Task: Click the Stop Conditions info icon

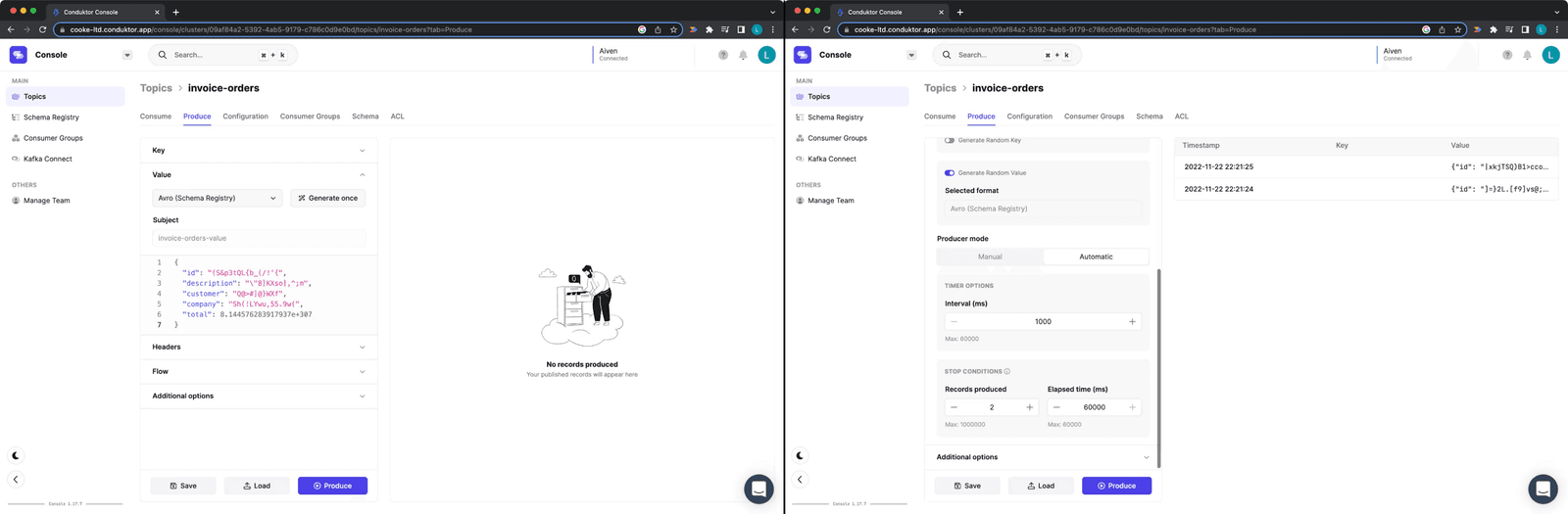Action: coord(1006,372)
